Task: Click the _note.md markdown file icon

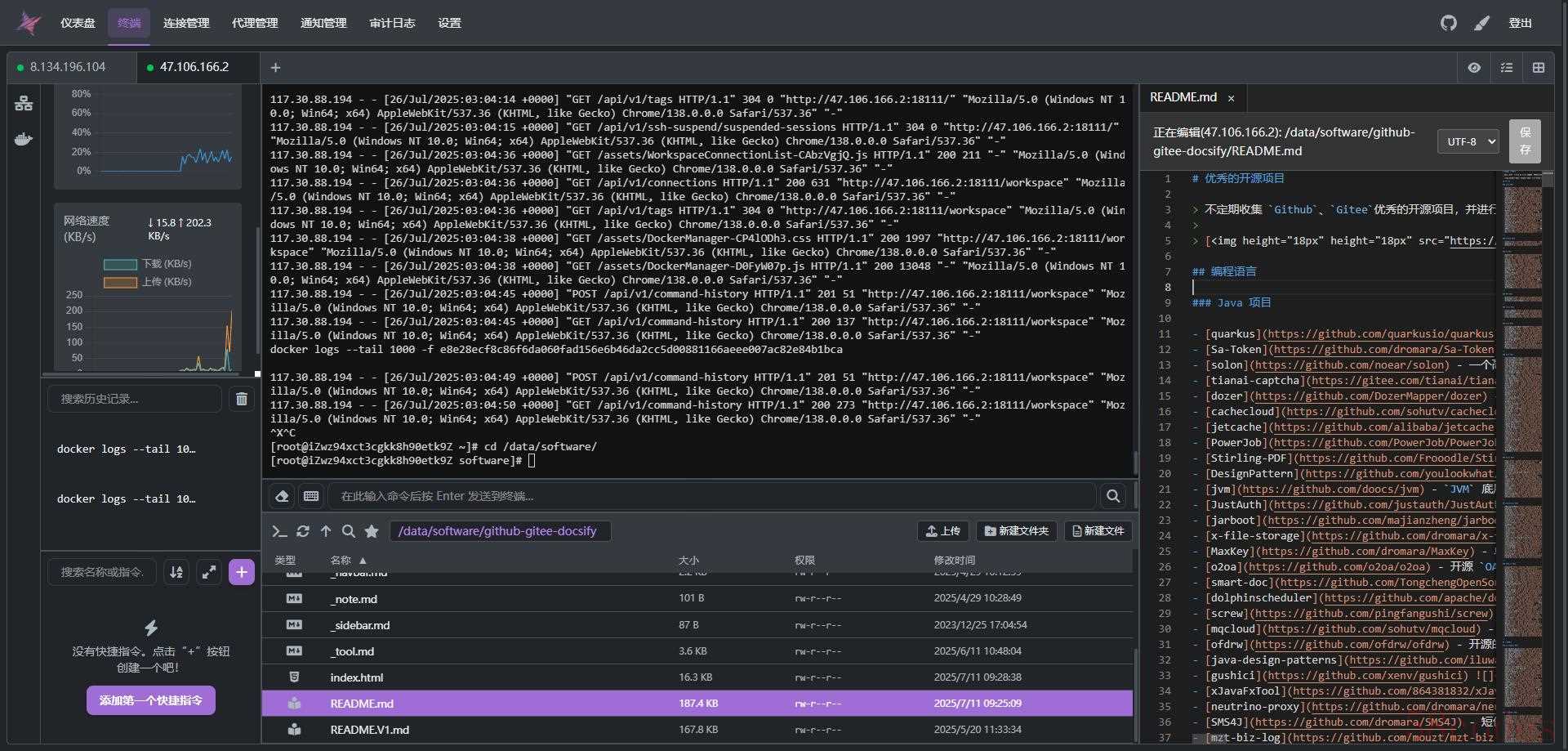Action: [294, 598]
